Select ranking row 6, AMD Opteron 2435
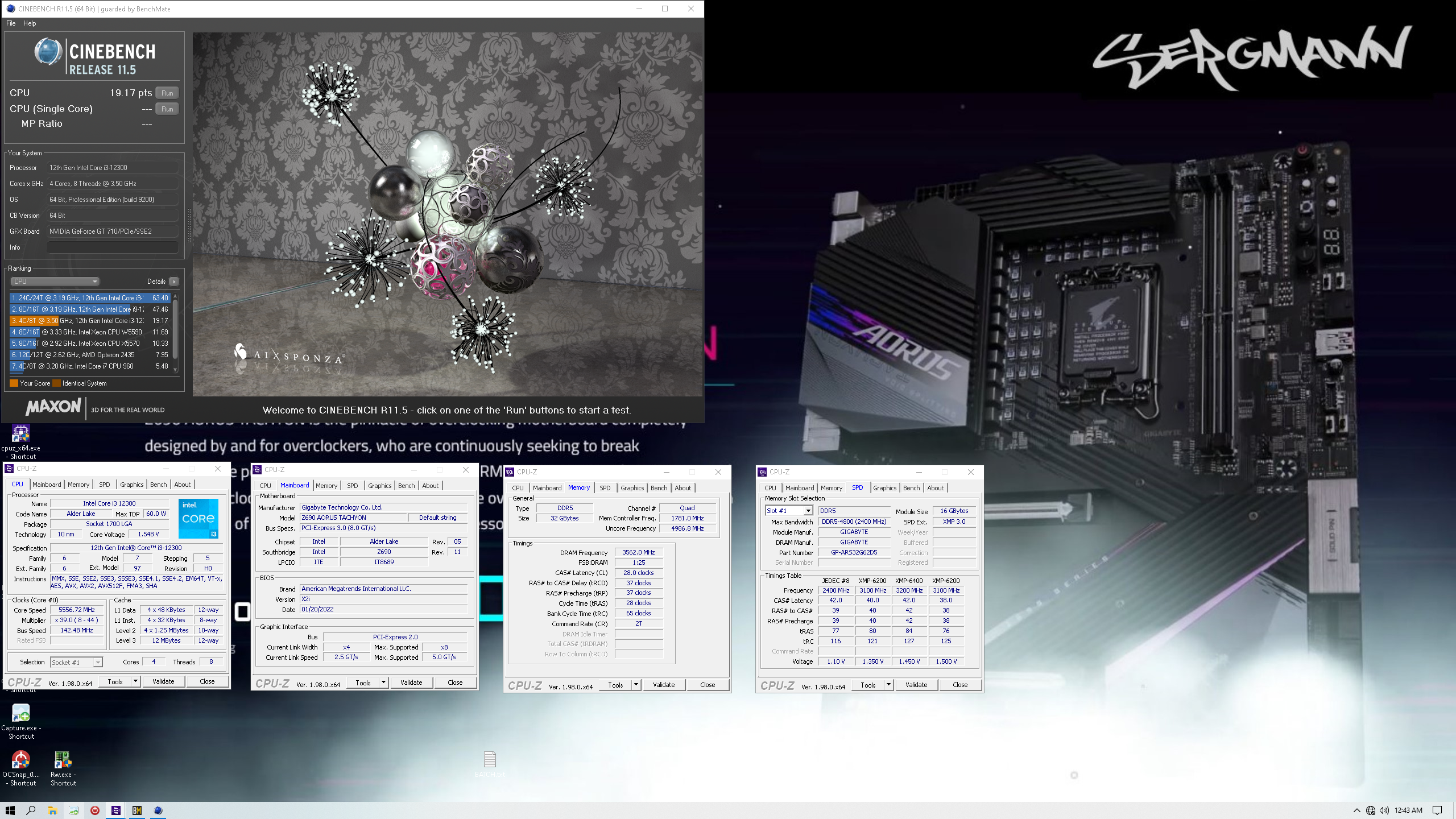 tap(90, 355)
